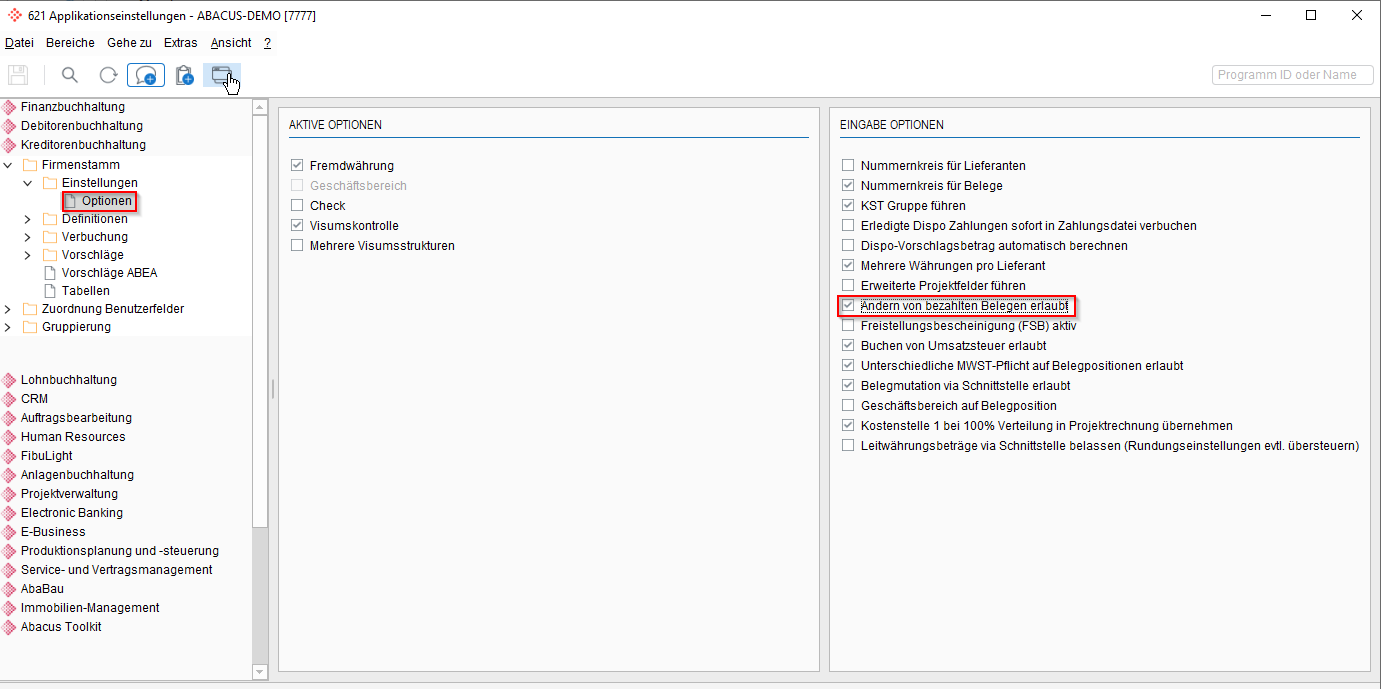Screen dimensions: 1381x689
Task: Open the Electronic Banking module
Action: [71, 513]
